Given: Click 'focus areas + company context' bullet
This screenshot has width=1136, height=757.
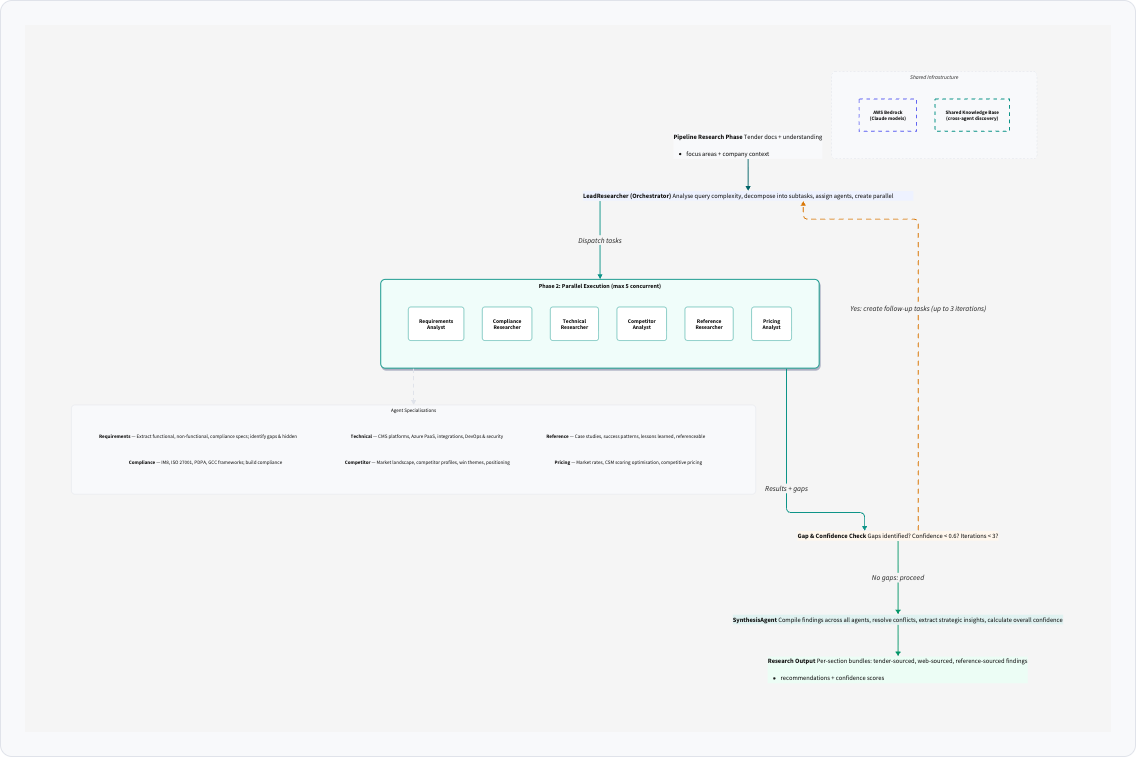Looking at the screenshot, I should [x=727, y=154].
